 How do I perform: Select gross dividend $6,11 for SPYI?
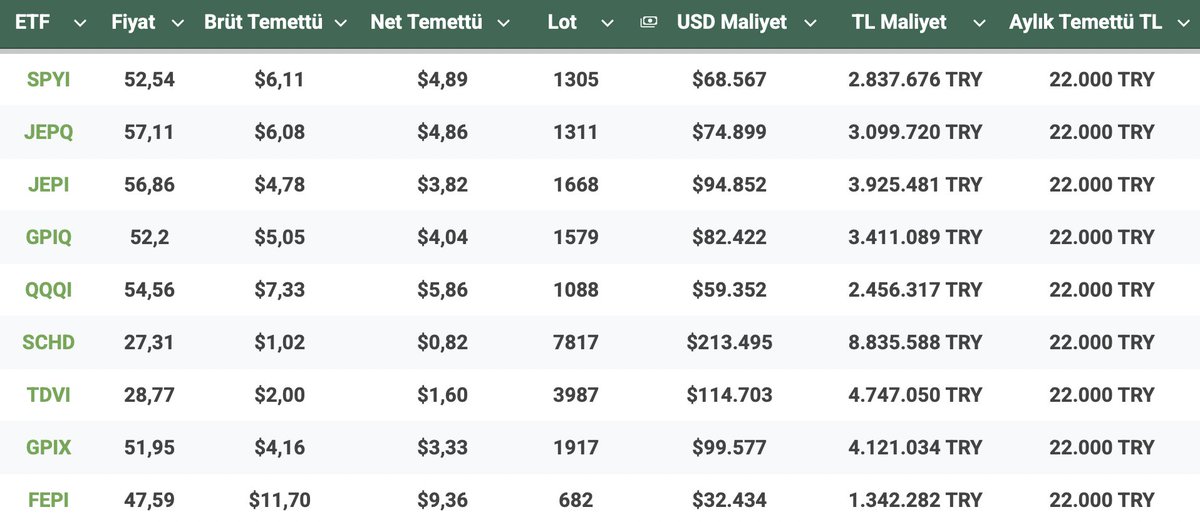coord(279,79)
